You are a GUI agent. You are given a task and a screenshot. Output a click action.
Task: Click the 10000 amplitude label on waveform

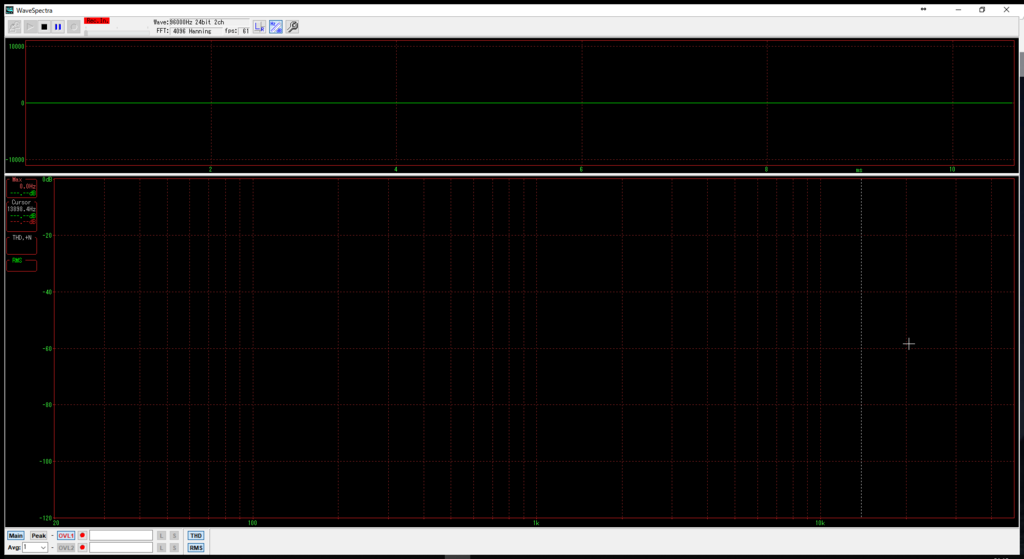(x=16, y=46)
